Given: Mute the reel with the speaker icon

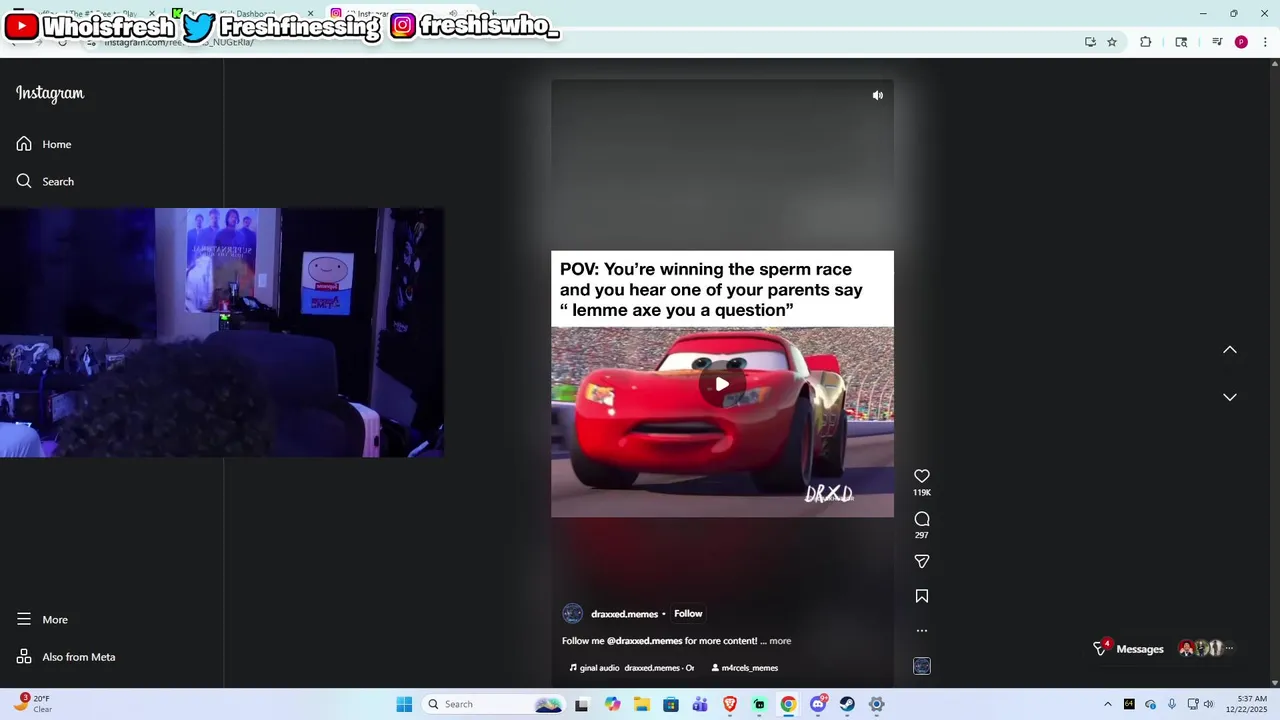Looking at the screenshot, I should tap(877, 96).
